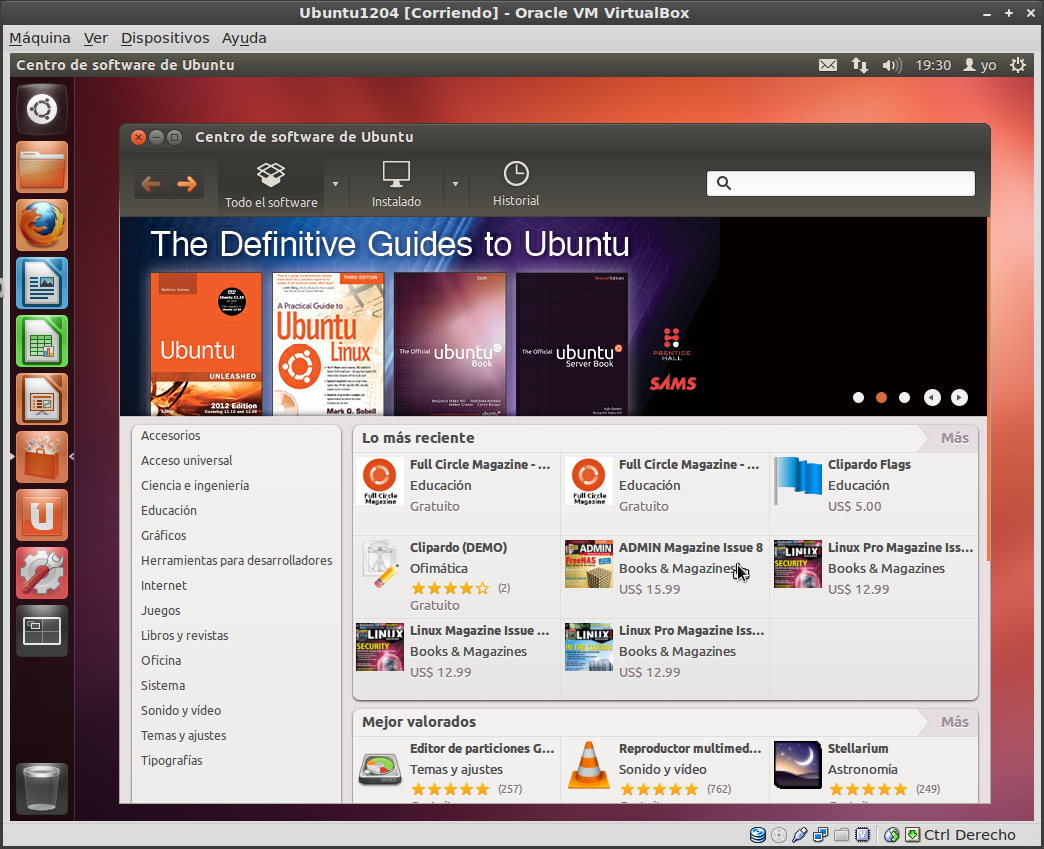Select the first banner slide dot
The image size is (1044, 849).
[x=858, y=397]
